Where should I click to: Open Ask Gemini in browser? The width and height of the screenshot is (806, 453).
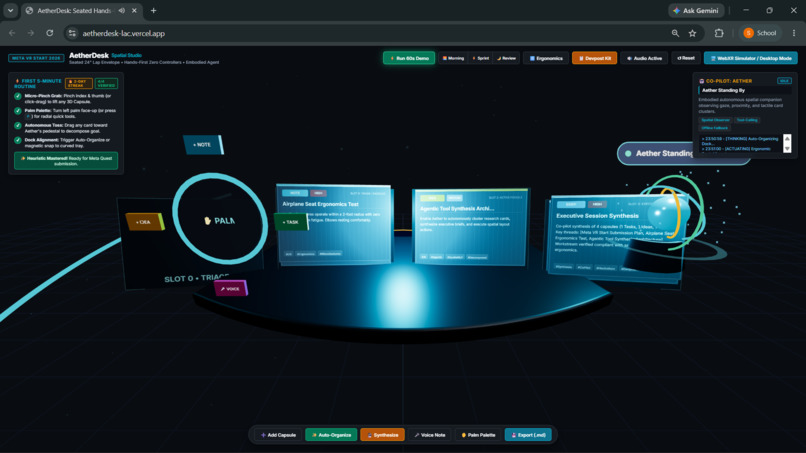(697, 10)
